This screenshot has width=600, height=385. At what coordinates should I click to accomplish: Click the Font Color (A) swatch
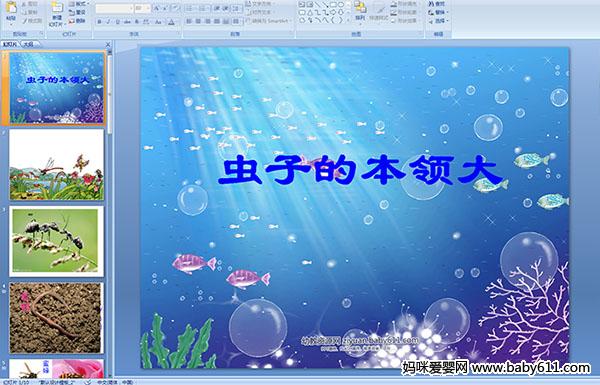[x=171, y=22]
